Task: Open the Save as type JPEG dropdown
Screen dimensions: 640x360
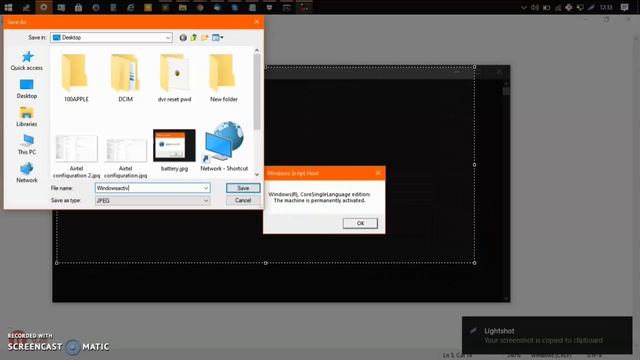Action: (x=153, y=200)
